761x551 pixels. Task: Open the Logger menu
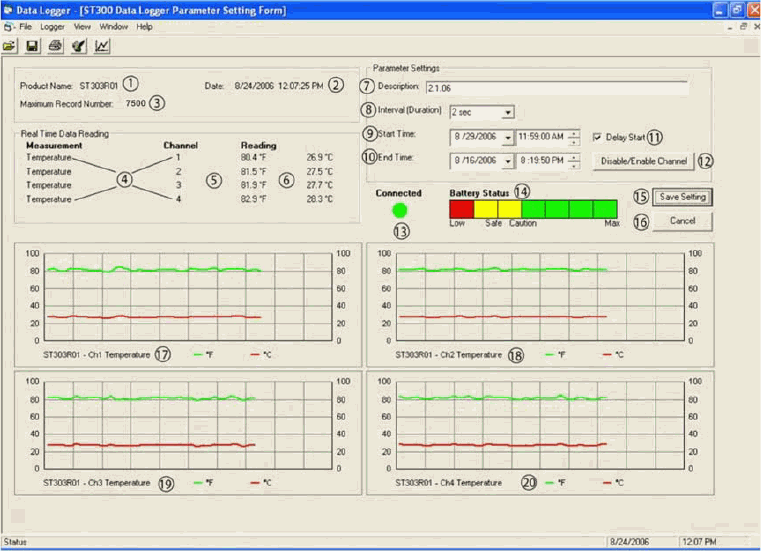(x=52, y=27)
